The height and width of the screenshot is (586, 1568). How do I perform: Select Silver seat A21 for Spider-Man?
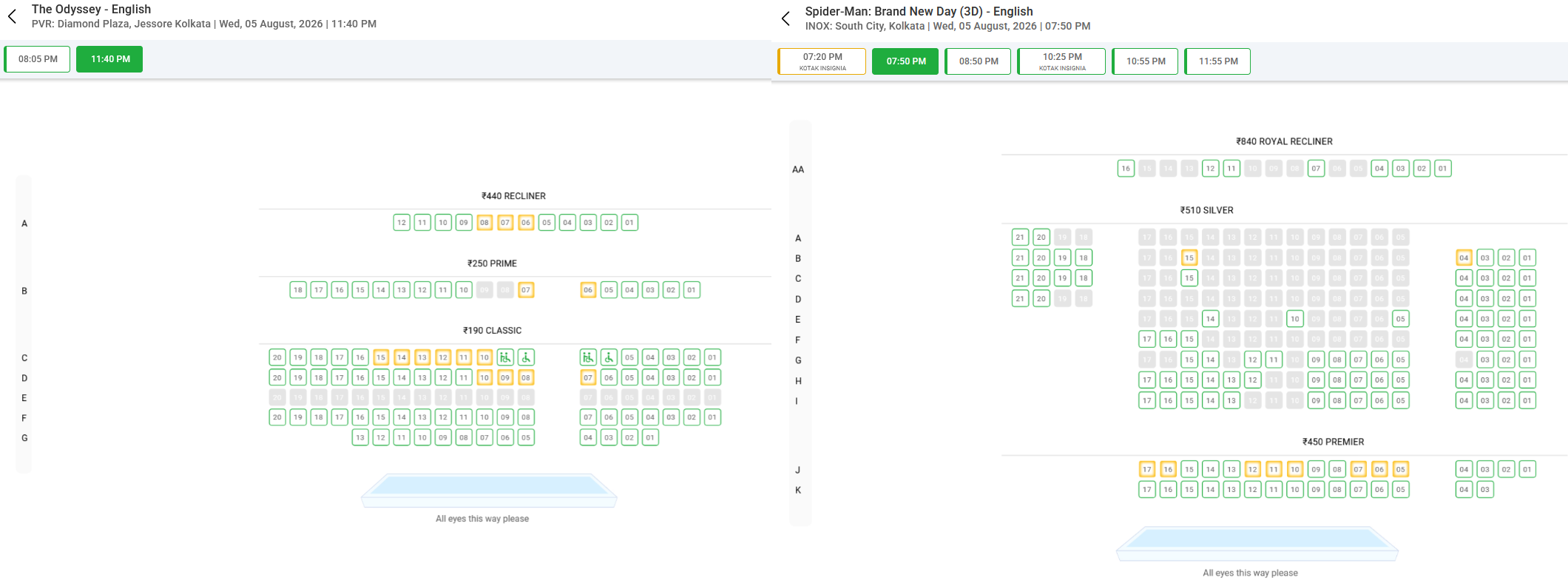(x=1020, y=238)
